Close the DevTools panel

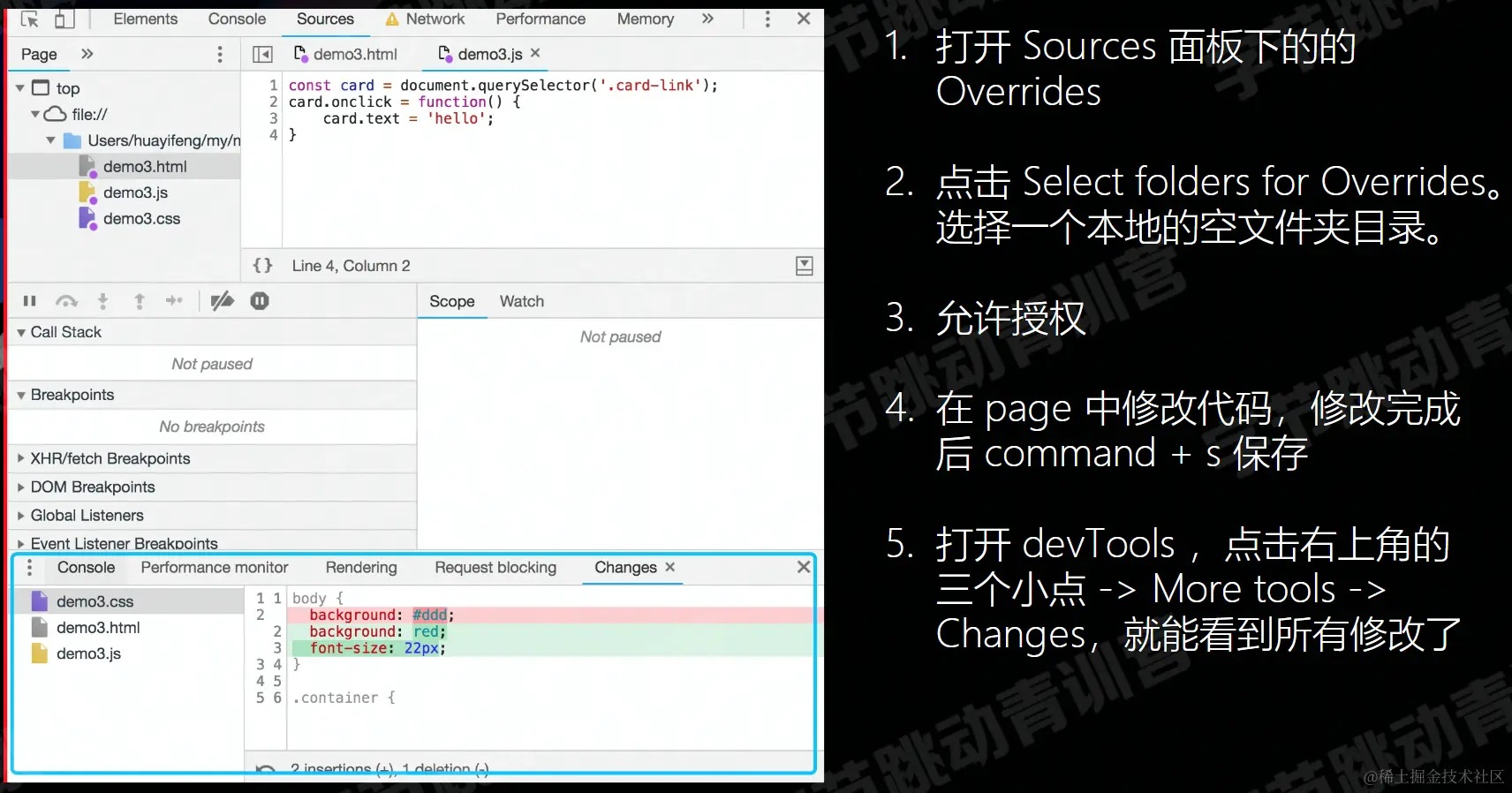(803, 19)
